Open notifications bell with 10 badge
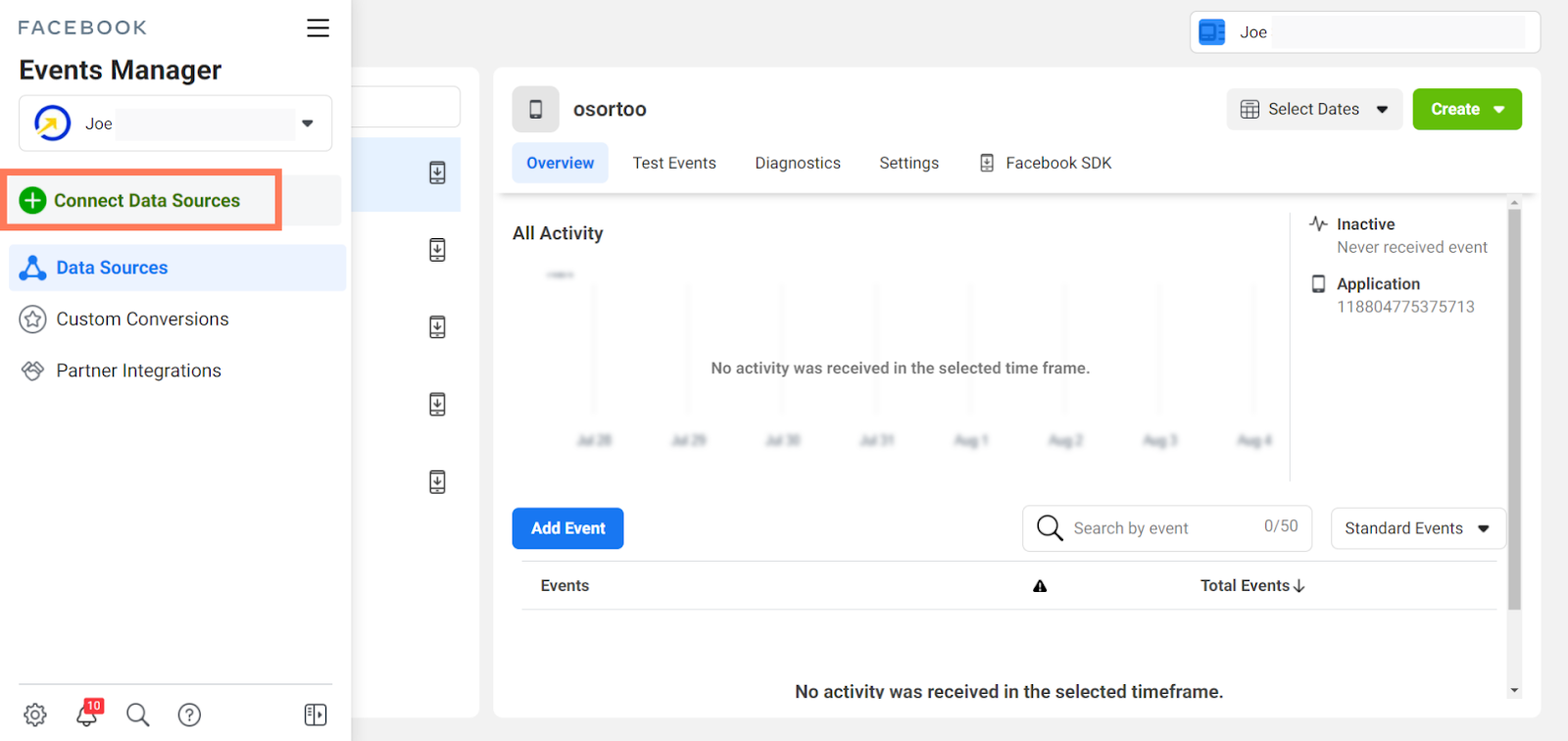This screenshot has height=741, width=1568. pyautogui.click(x=87, y=715)
